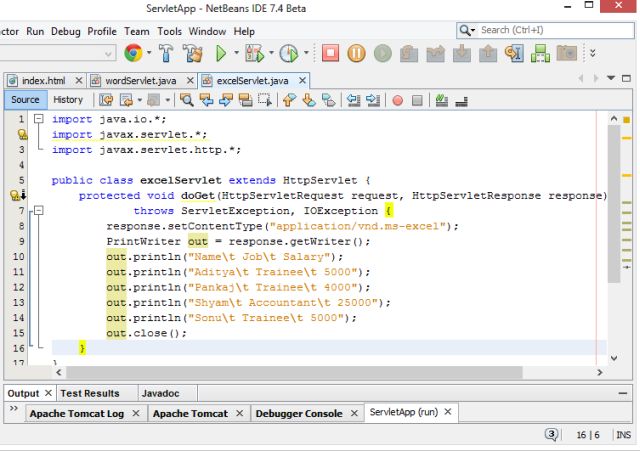Collapse the imports fold at line 1
The image size is (640, 451).
coord(38,119)
